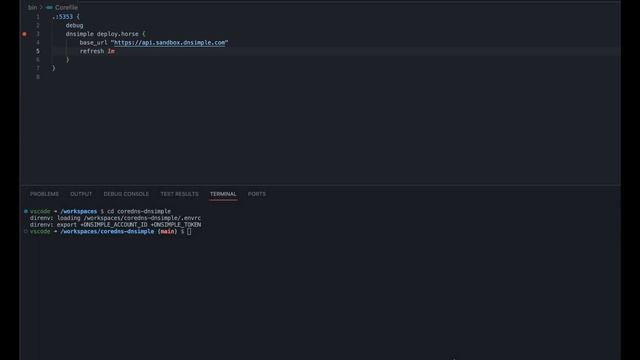Click the '/workspaces/coredns-dnsimple' path in prompt
Viewport: 640px width, 360px height.
coord(107,231)
